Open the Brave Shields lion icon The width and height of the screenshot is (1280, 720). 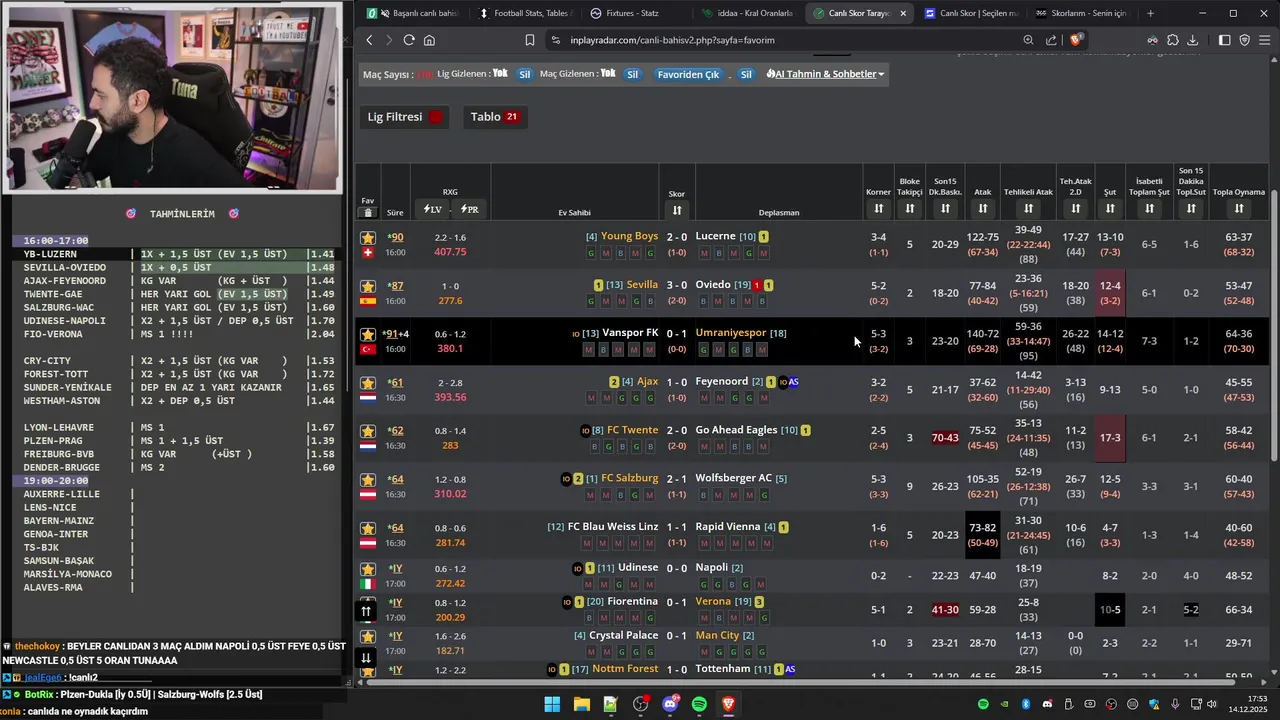tap(1076, 40)
